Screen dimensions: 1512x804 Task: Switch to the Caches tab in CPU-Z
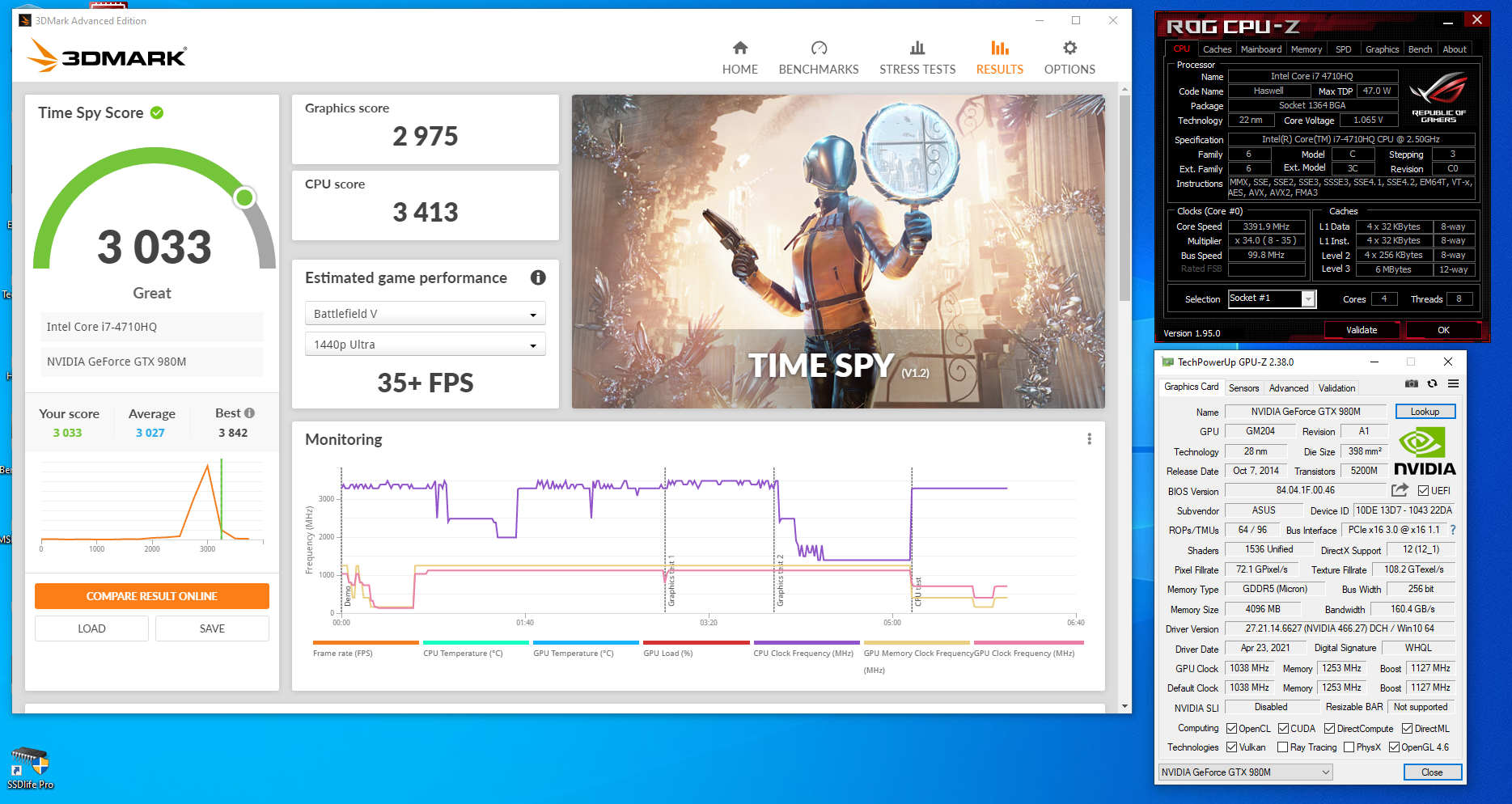[x=1217, y=49]
